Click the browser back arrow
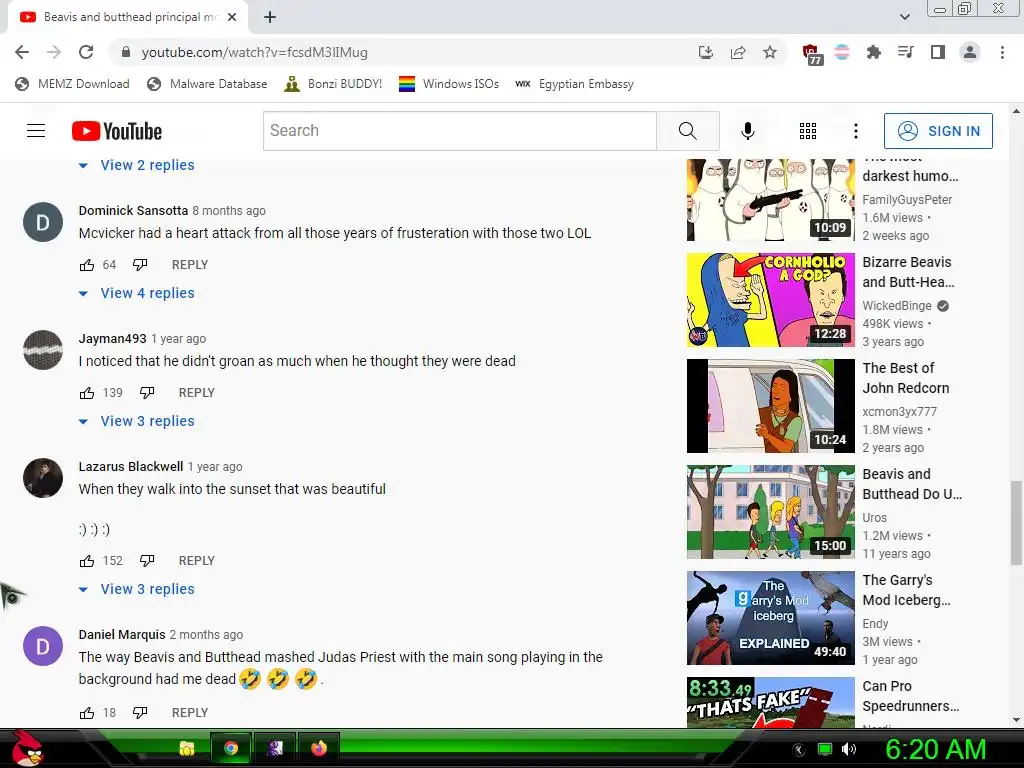 coord(22,52)
